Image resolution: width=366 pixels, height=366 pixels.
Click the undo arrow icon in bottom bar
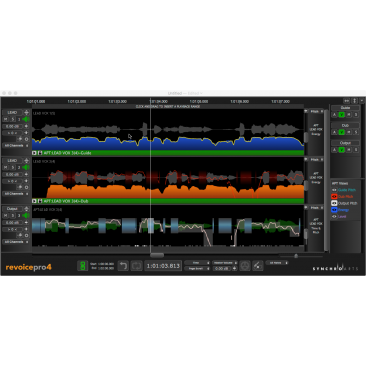[123, 266]
